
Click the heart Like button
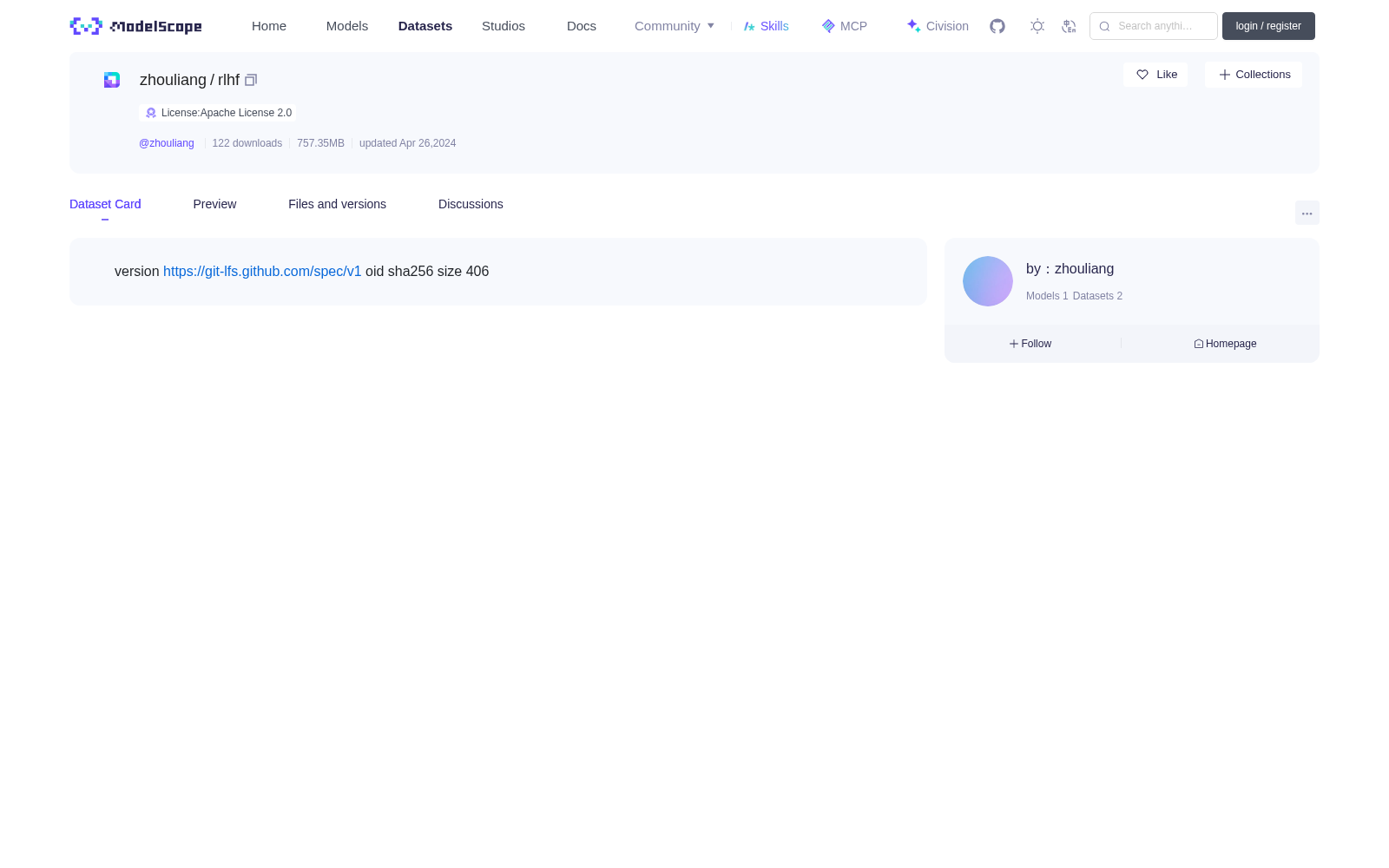[x=1155, y=75]
